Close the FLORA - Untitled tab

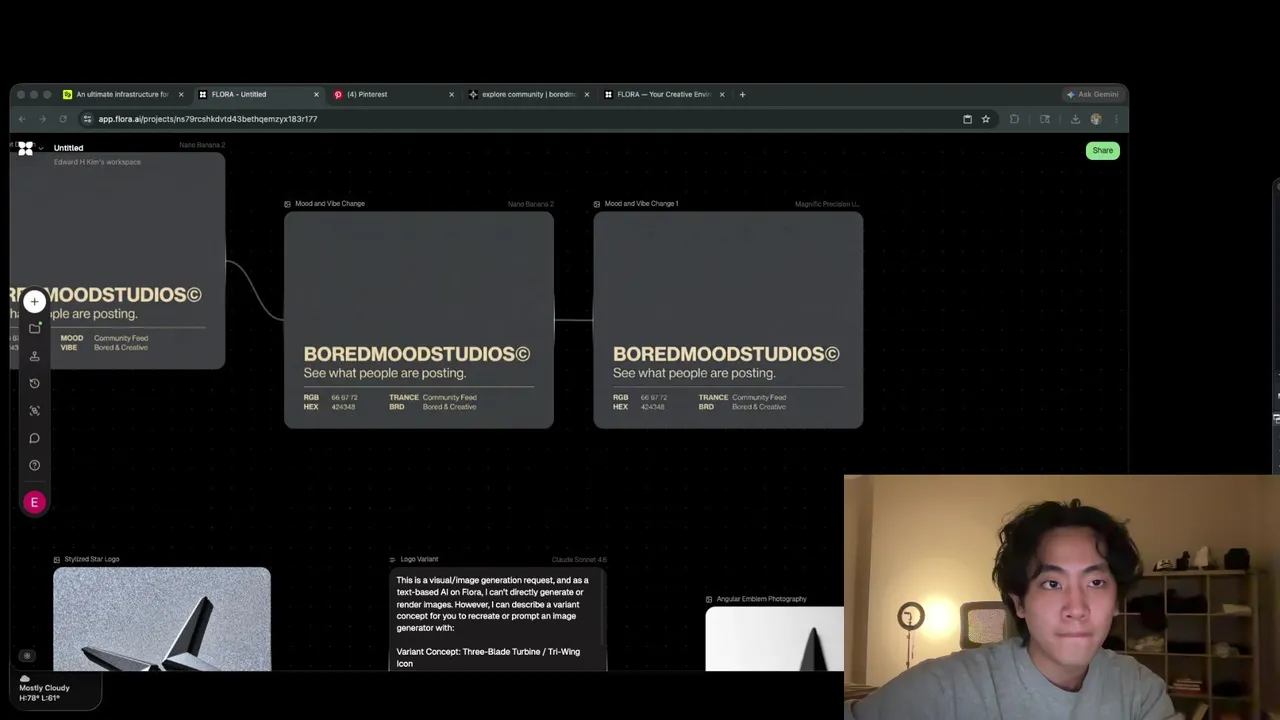coord(316,94)
